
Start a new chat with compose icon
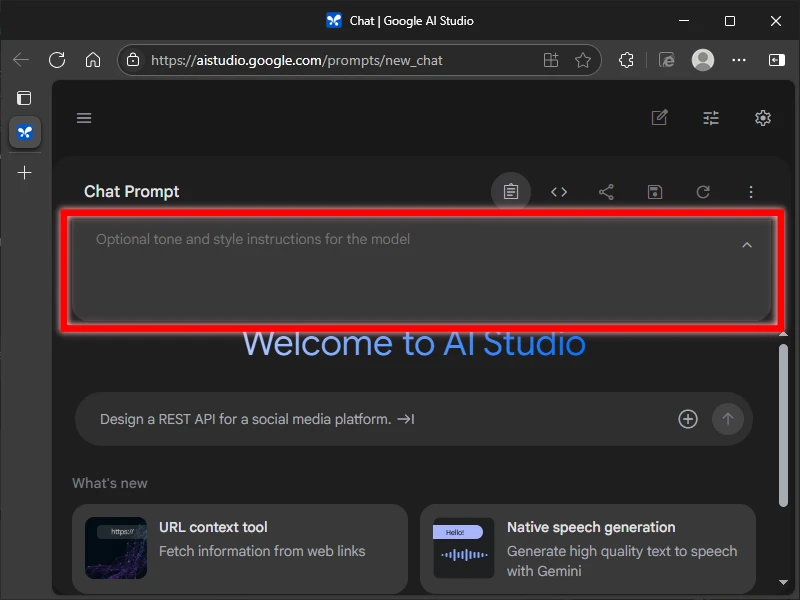[660, 118]
